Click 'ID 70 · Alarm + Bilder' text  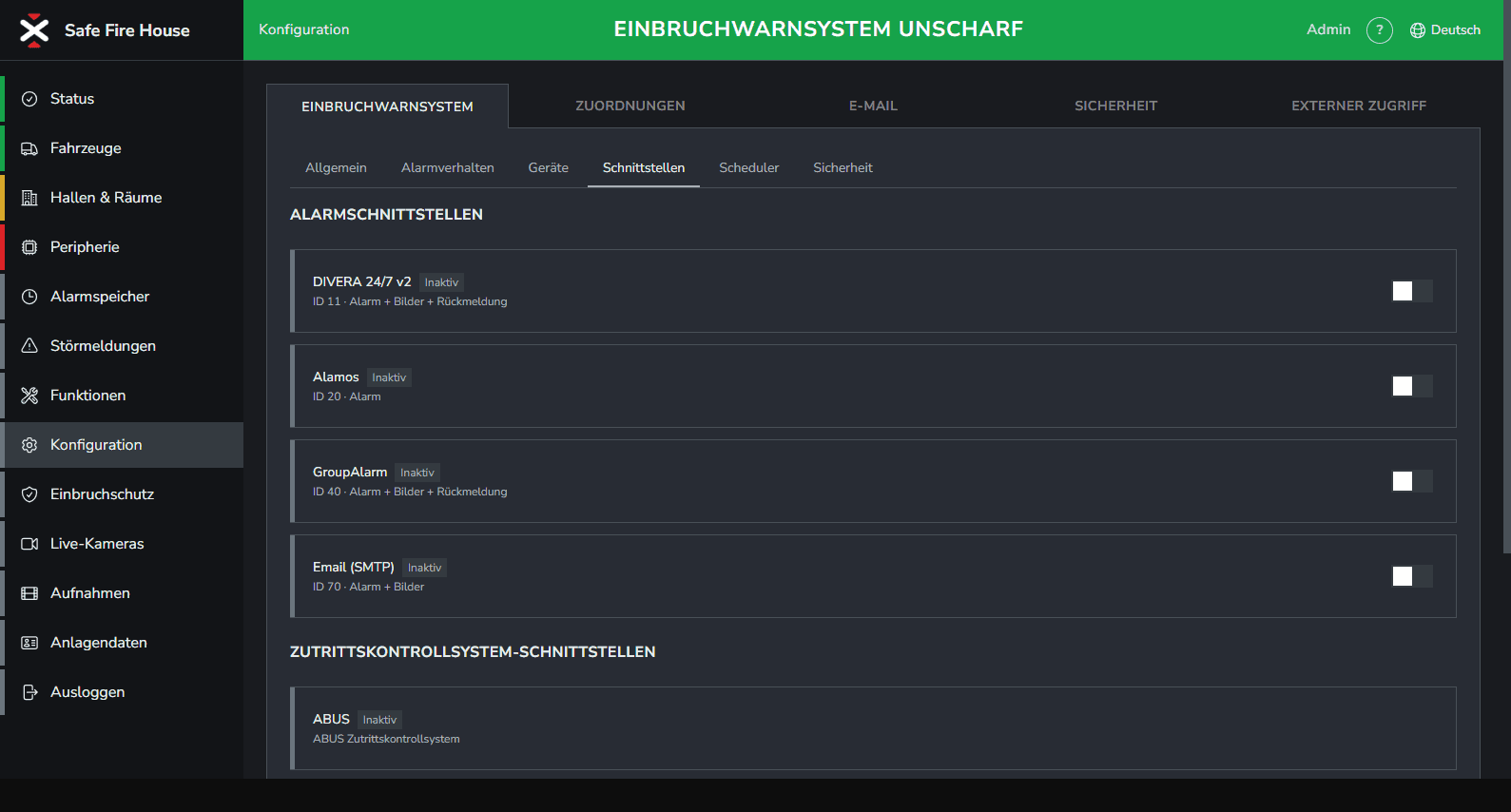point(369,587)
